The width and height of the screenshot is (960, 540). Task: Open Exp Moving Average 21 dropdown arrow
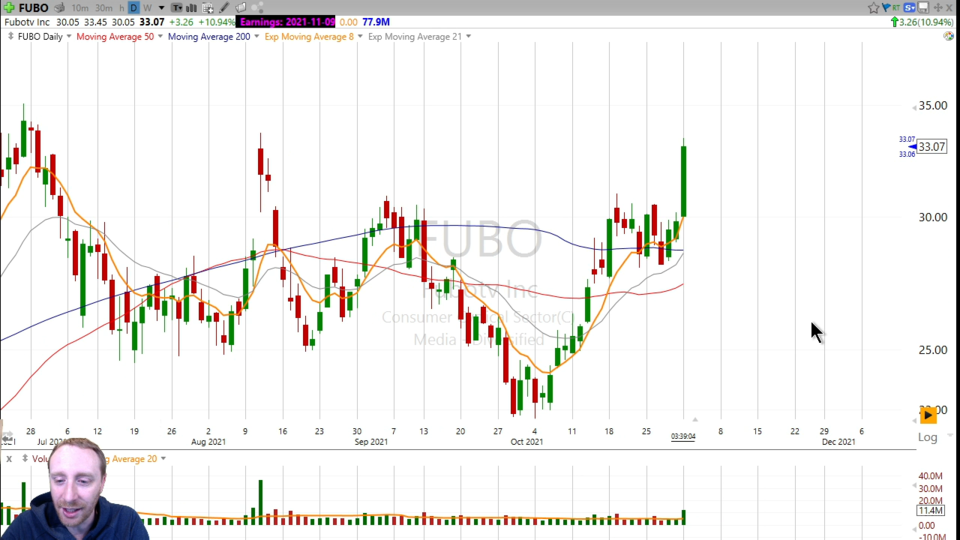tap(468, 37)
